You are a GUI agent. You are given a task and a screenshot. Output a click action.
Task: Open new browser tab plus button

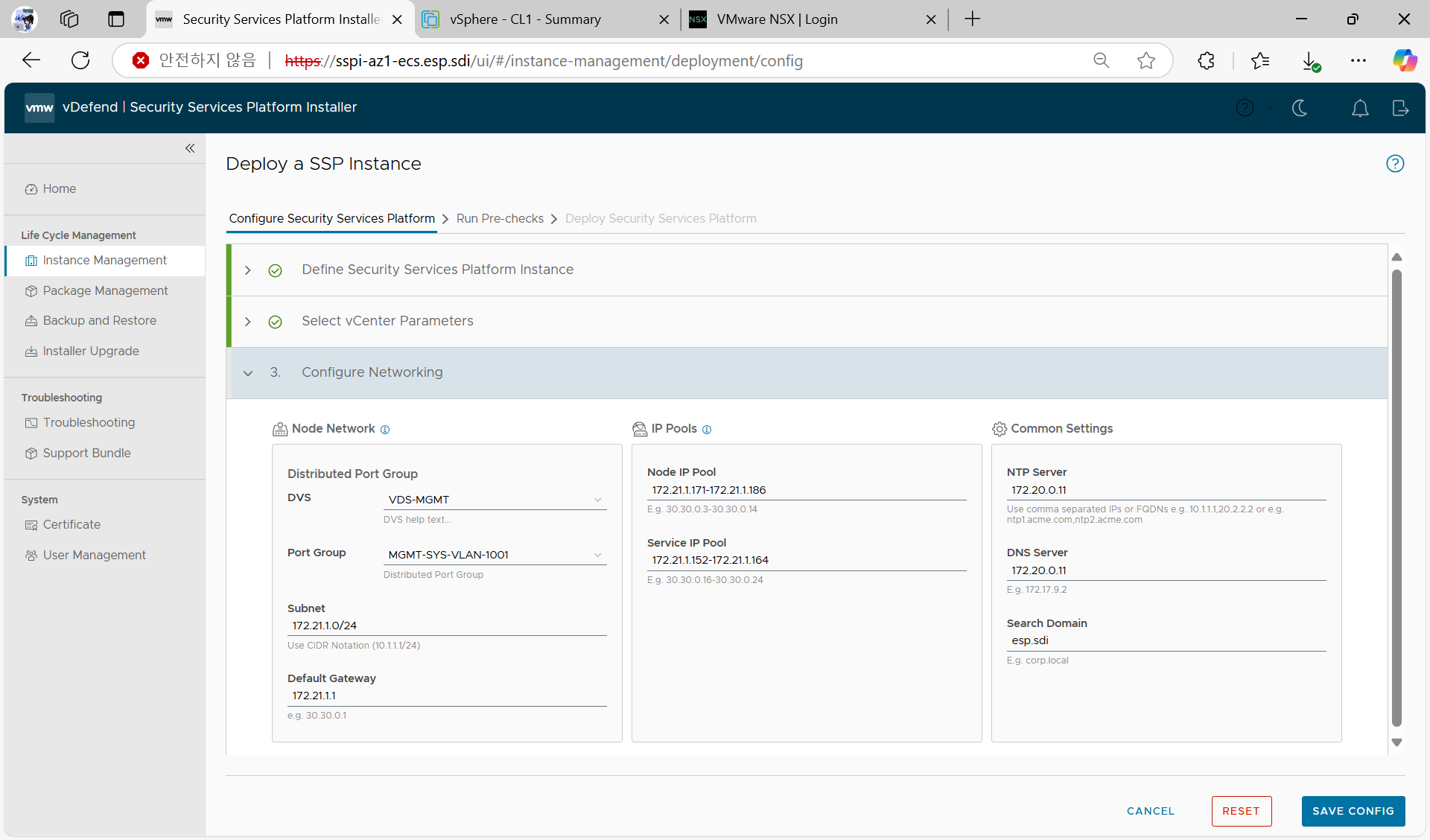[973, 19]
